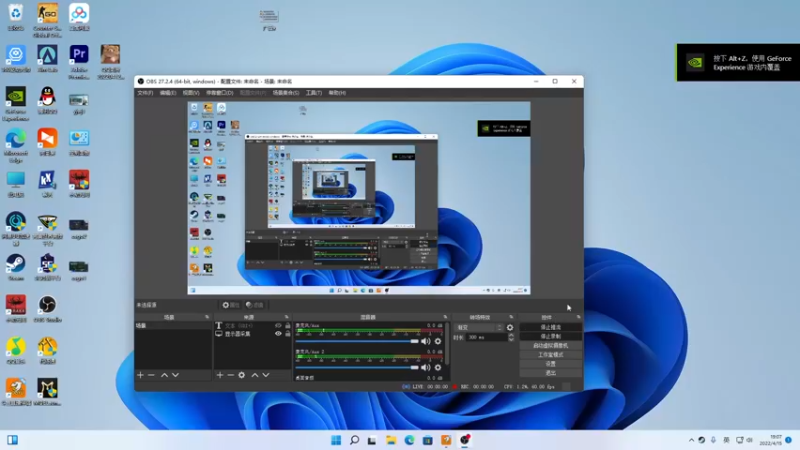Move the scene up in the Scenes list
Viewport: 800px width, 450px height.
164,375
